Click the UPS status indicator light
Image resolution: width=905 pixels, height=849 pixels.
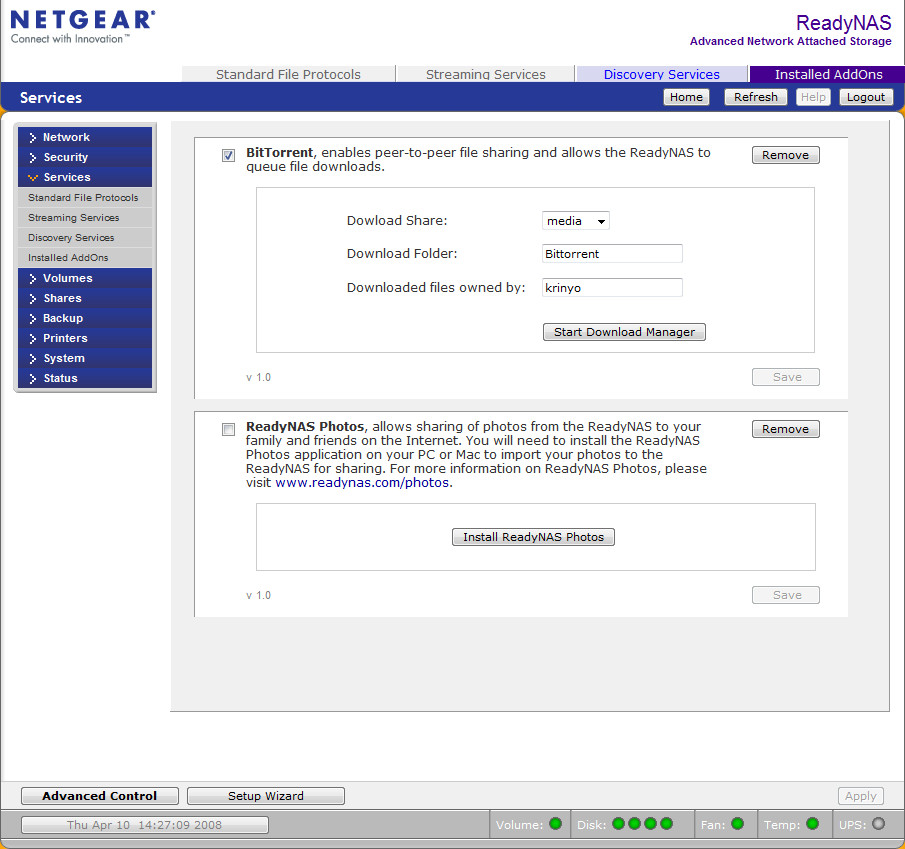point(878,824)
